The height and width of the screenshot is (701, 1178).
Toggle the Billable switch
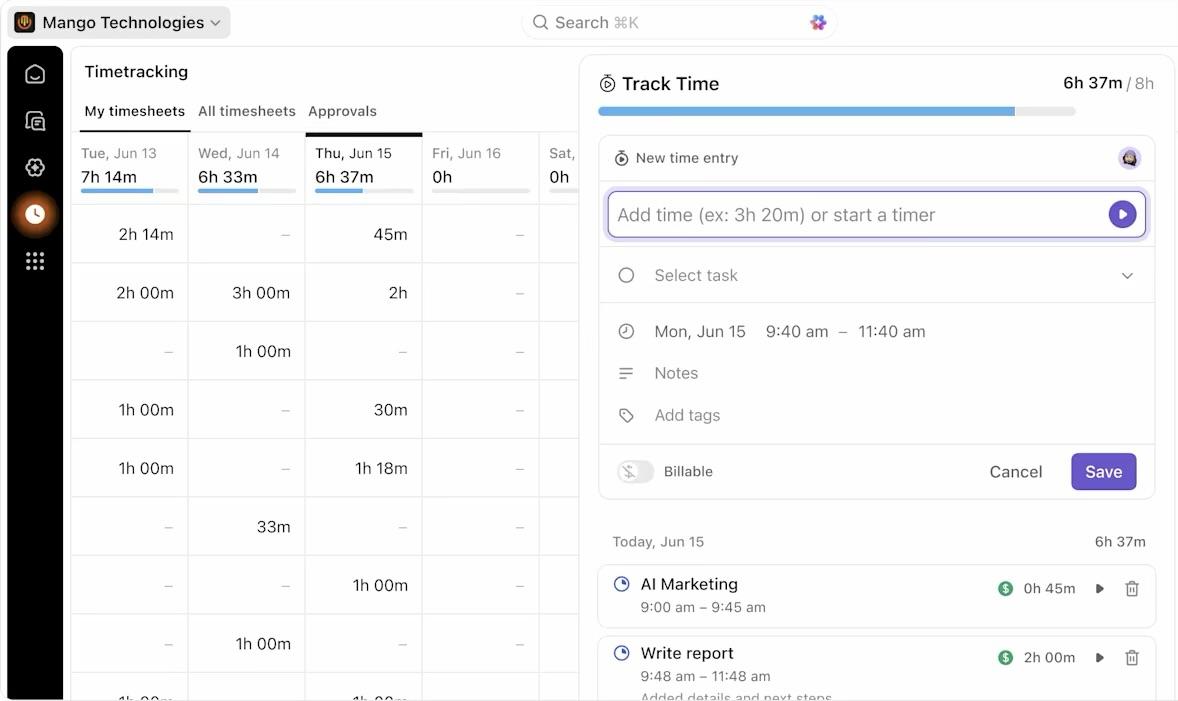(634, 471)
